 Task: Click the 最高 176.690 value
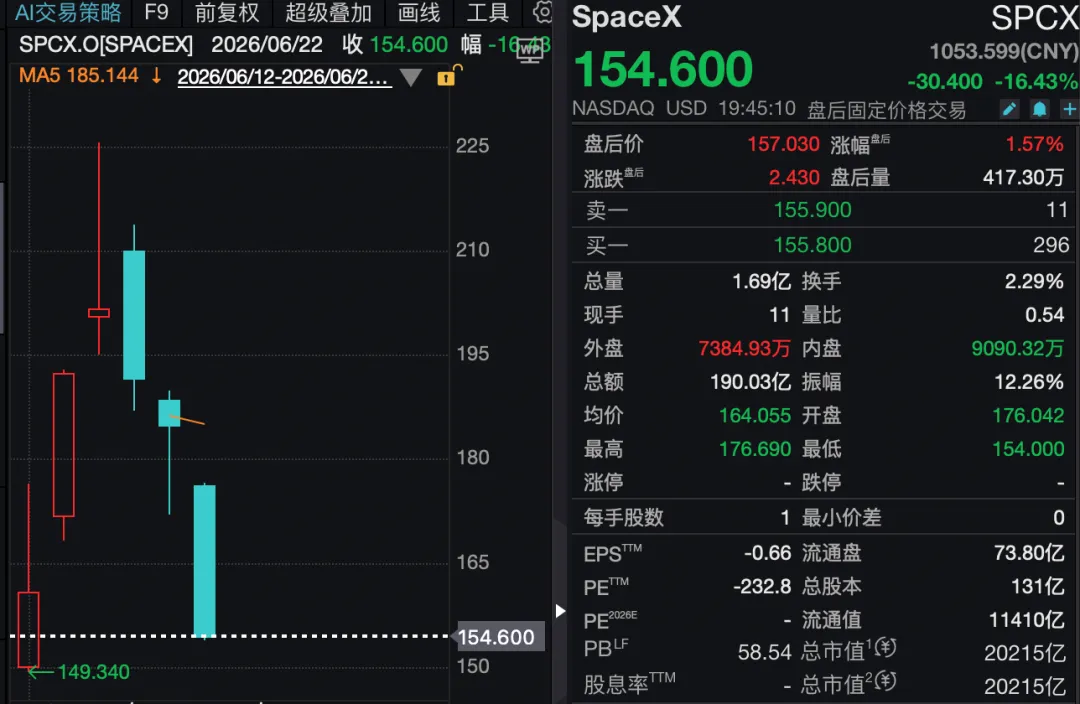(x=755, y=449)
